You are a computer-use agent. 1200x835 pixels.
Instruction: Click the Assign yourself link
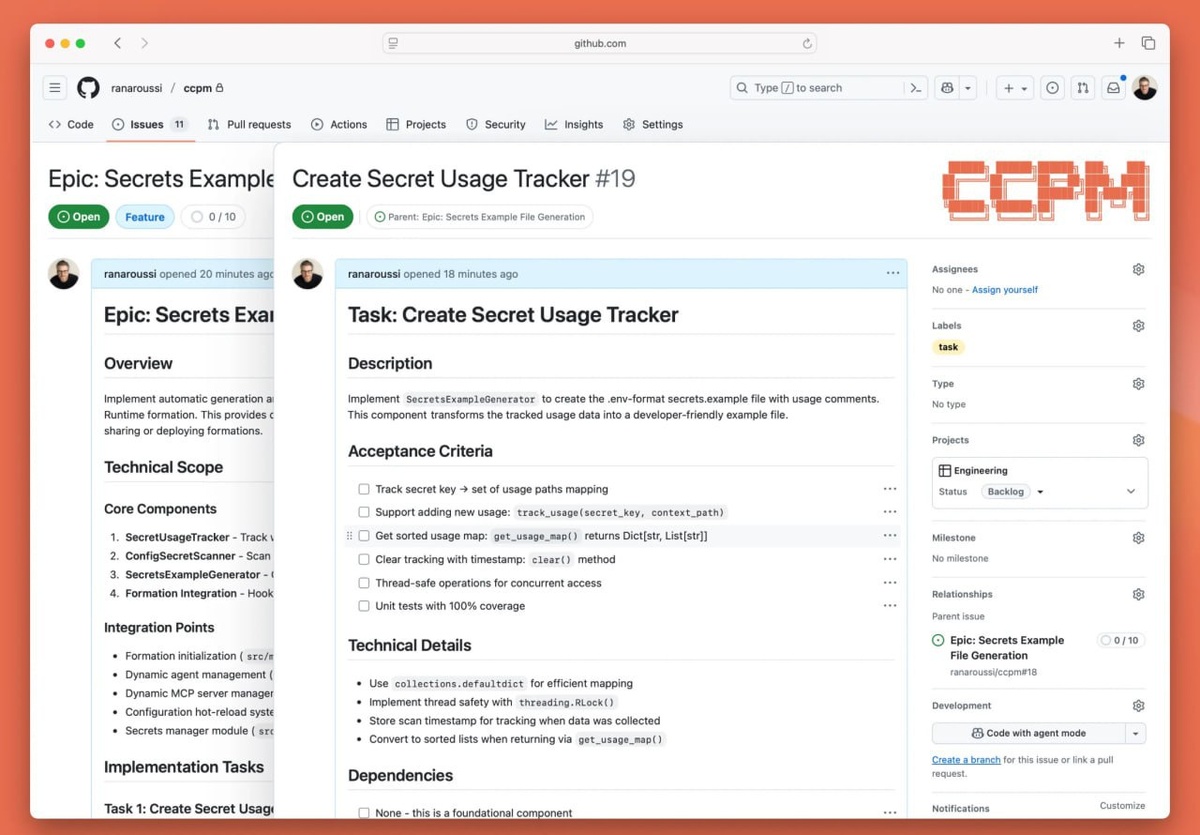1005,290
